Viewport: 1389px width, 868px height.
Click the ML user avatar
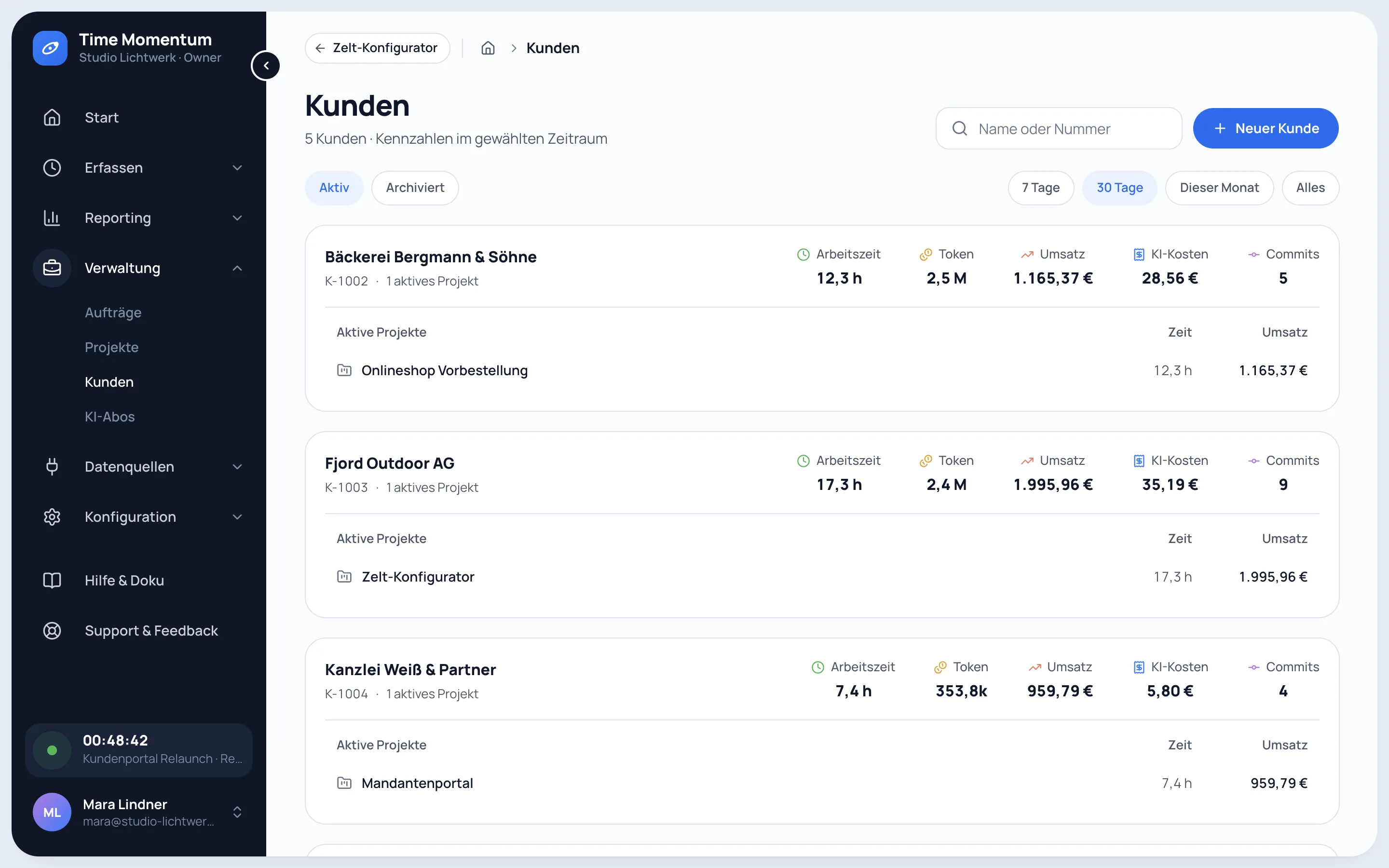pos(52,812)
